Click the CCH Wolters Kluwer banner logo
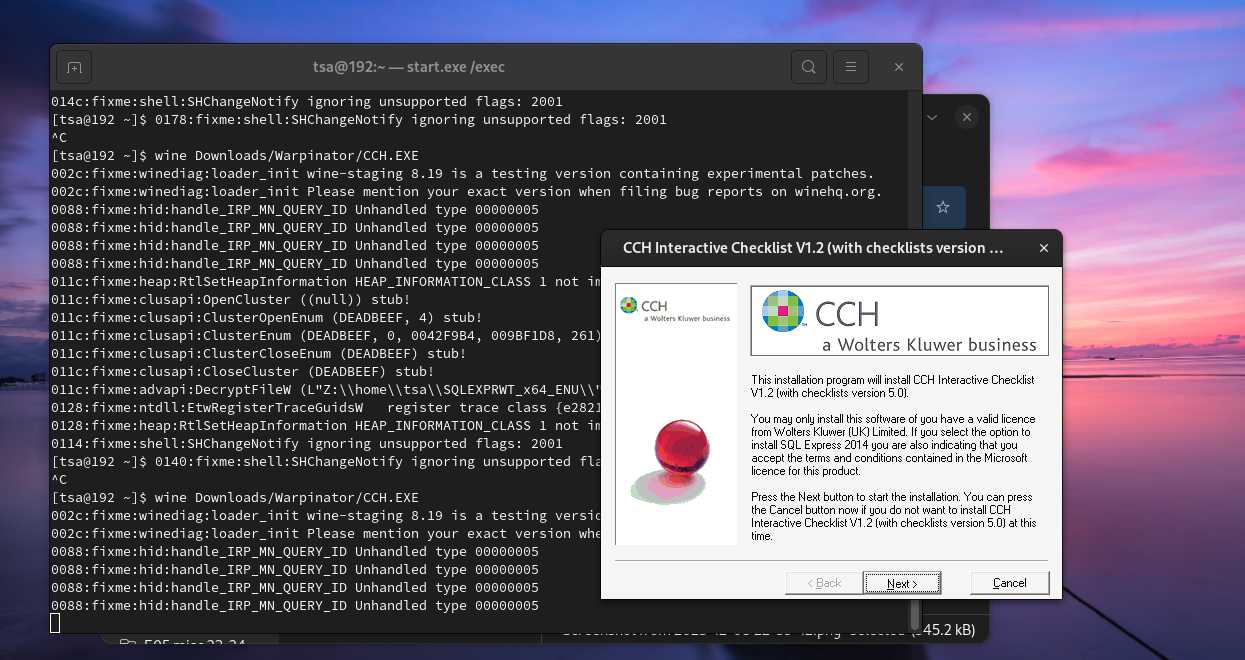1245x660 pixels. point(899,320)
